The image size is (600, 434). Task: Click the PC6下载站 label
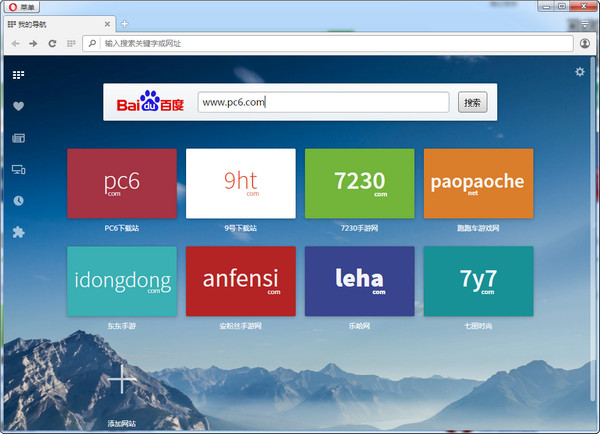[122, 228]
